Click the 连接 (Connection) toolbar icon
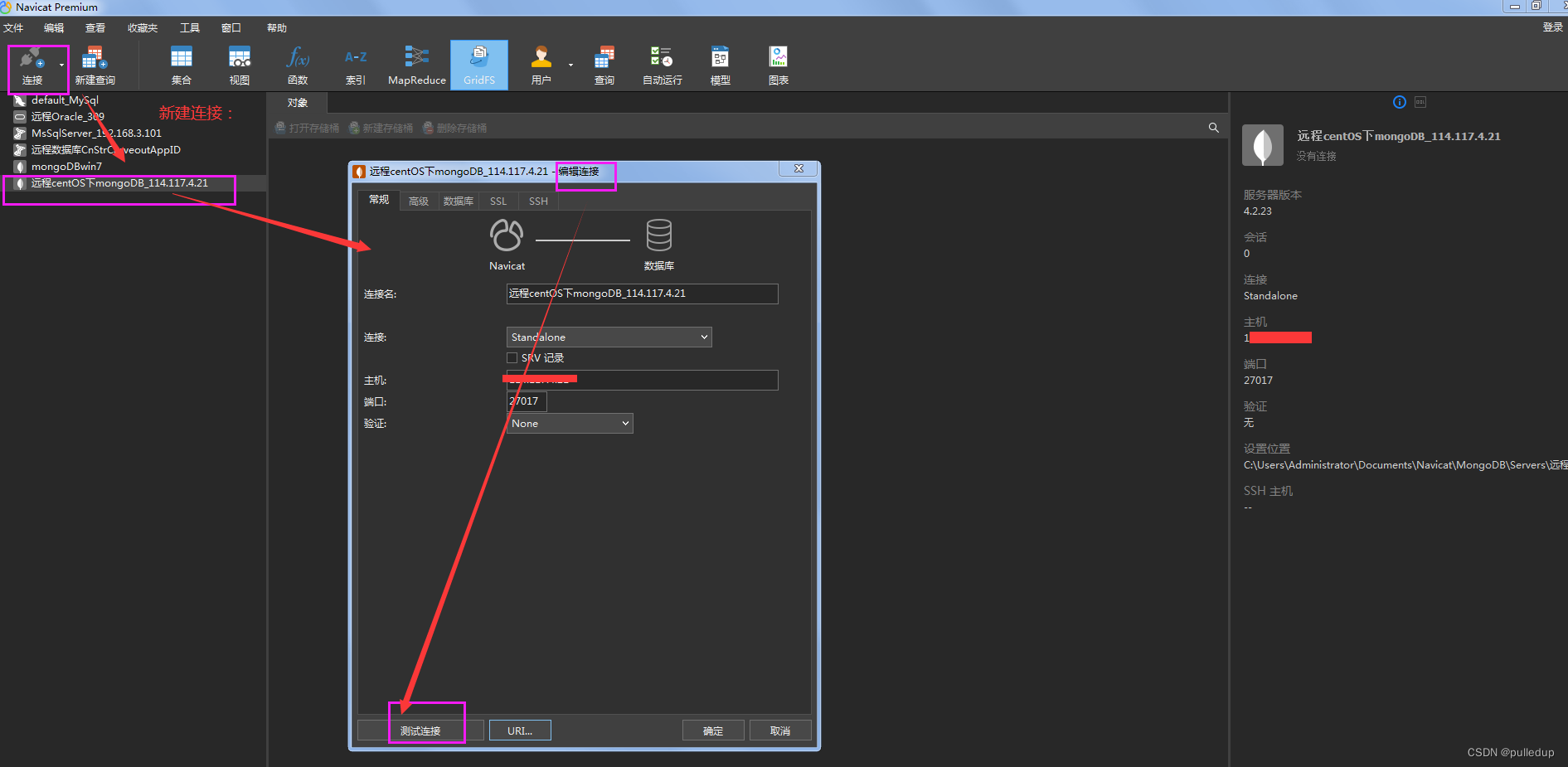Screen dimensions: 1568x767 coord(32,66)
